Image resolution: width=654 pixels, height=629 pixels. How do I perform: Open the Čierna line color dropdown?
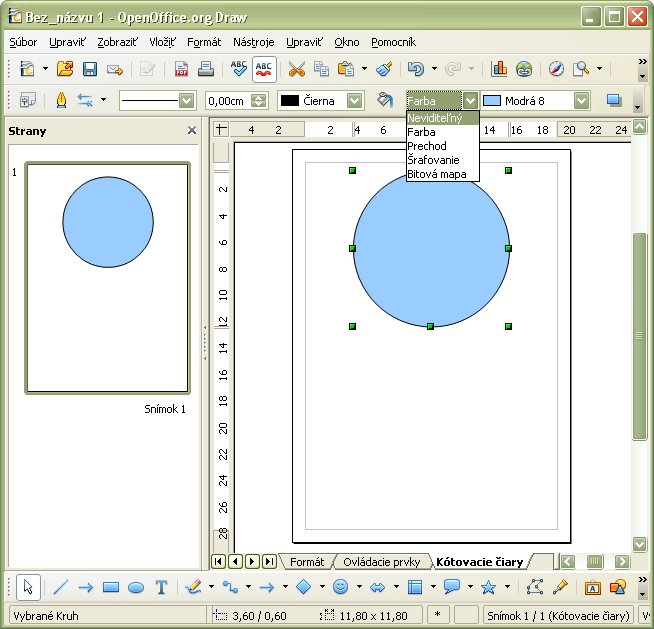[355, 101]
